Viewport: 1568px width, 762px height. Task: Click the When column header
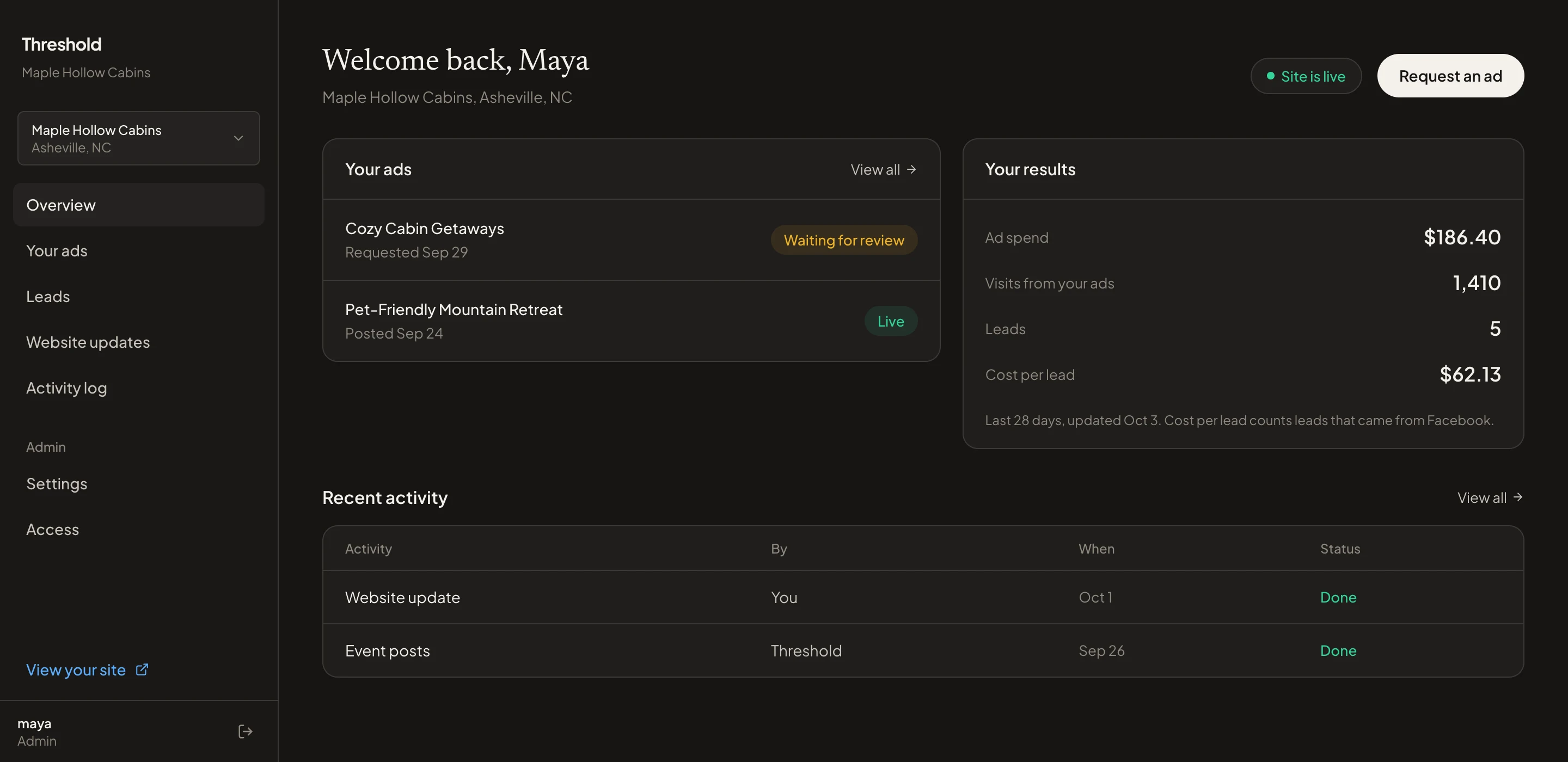click(x=1097, y=549)
